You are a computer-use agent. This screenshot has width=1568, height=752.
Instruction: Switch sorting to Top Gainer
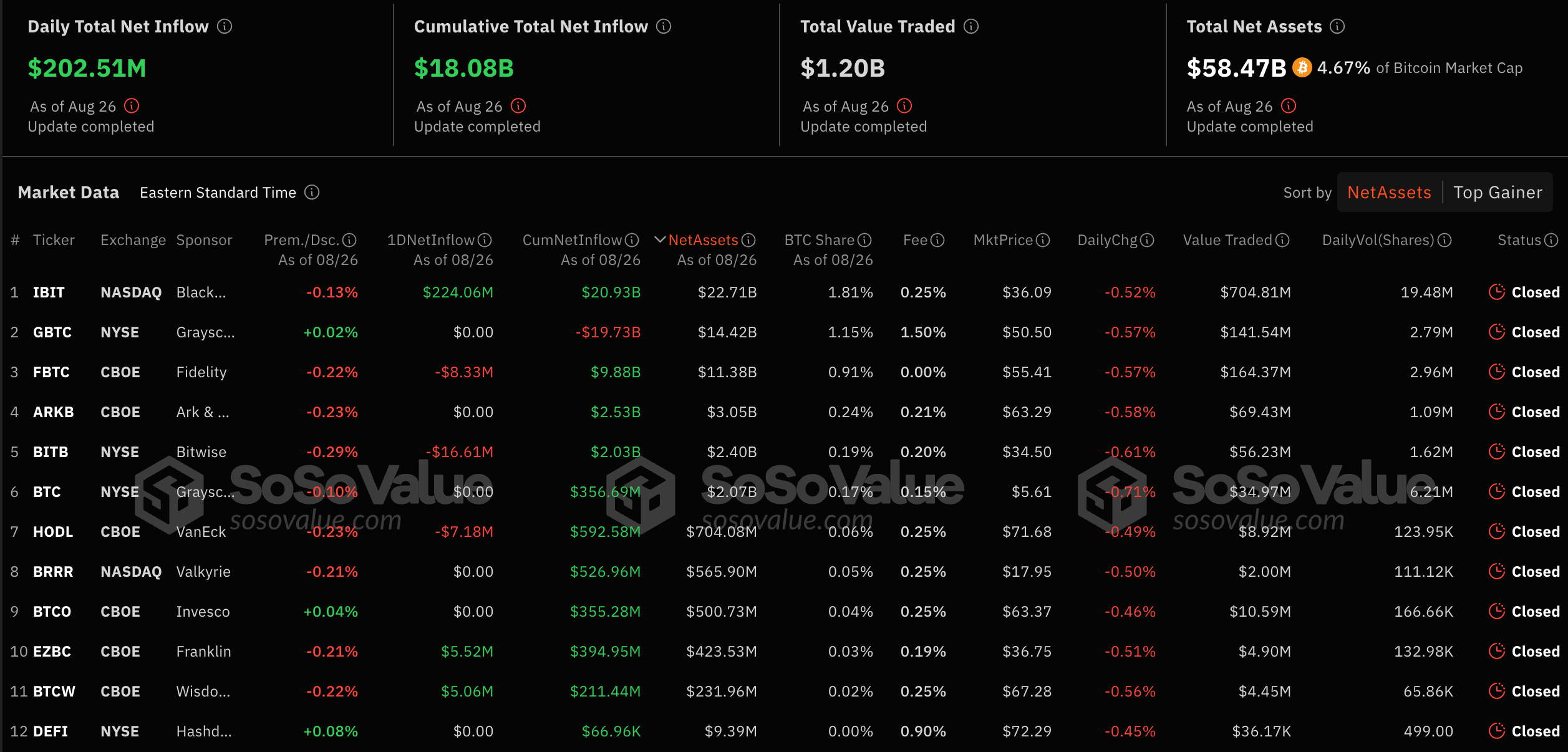1498,192
